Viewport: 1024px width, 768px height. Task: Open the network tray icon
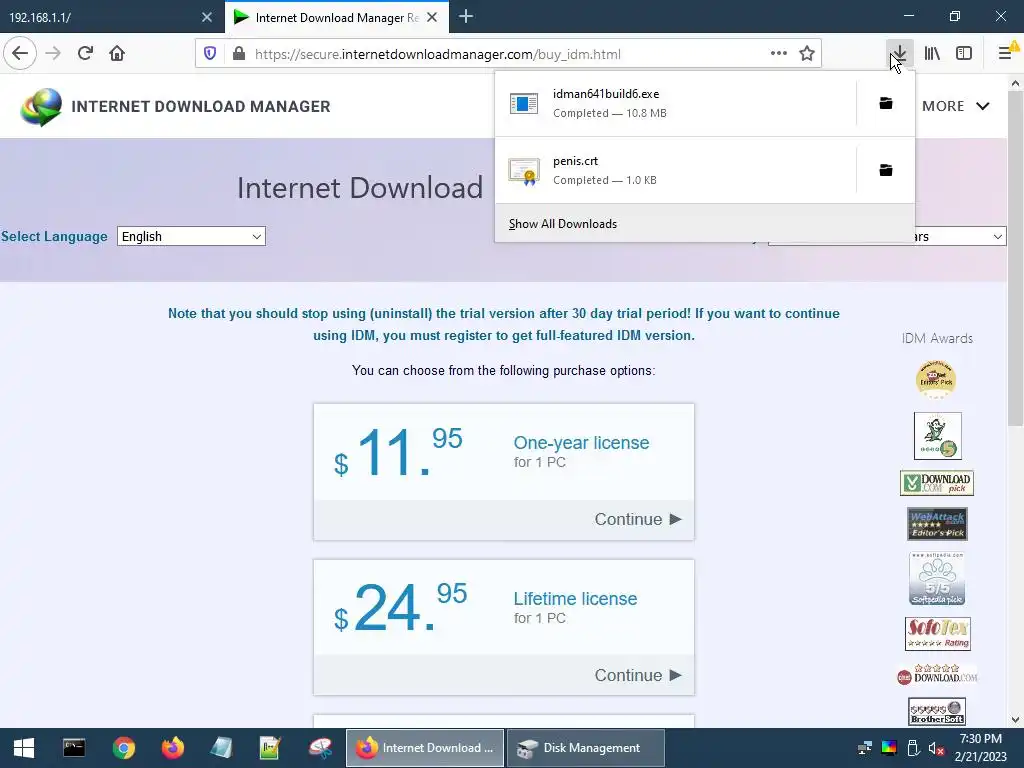click(865, 748)
